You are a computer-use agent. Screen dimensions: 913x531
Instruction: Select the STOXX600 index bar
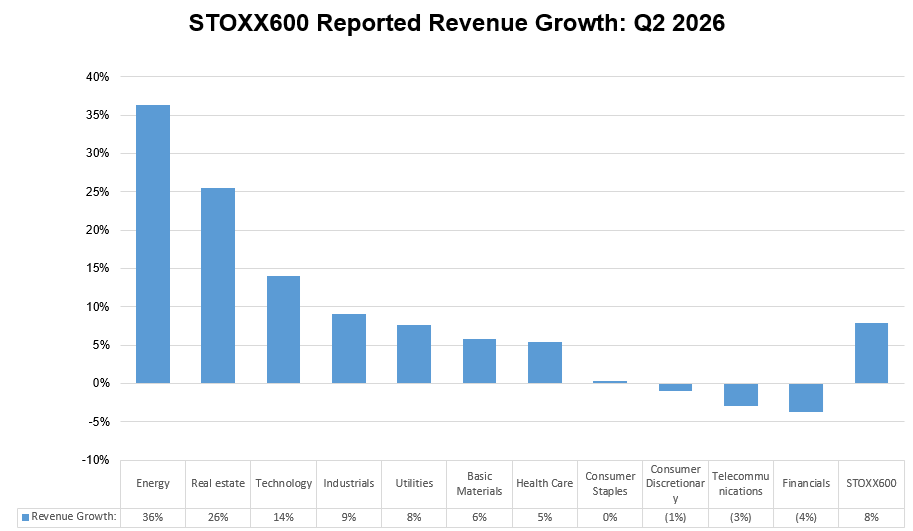tap(871, 353)
